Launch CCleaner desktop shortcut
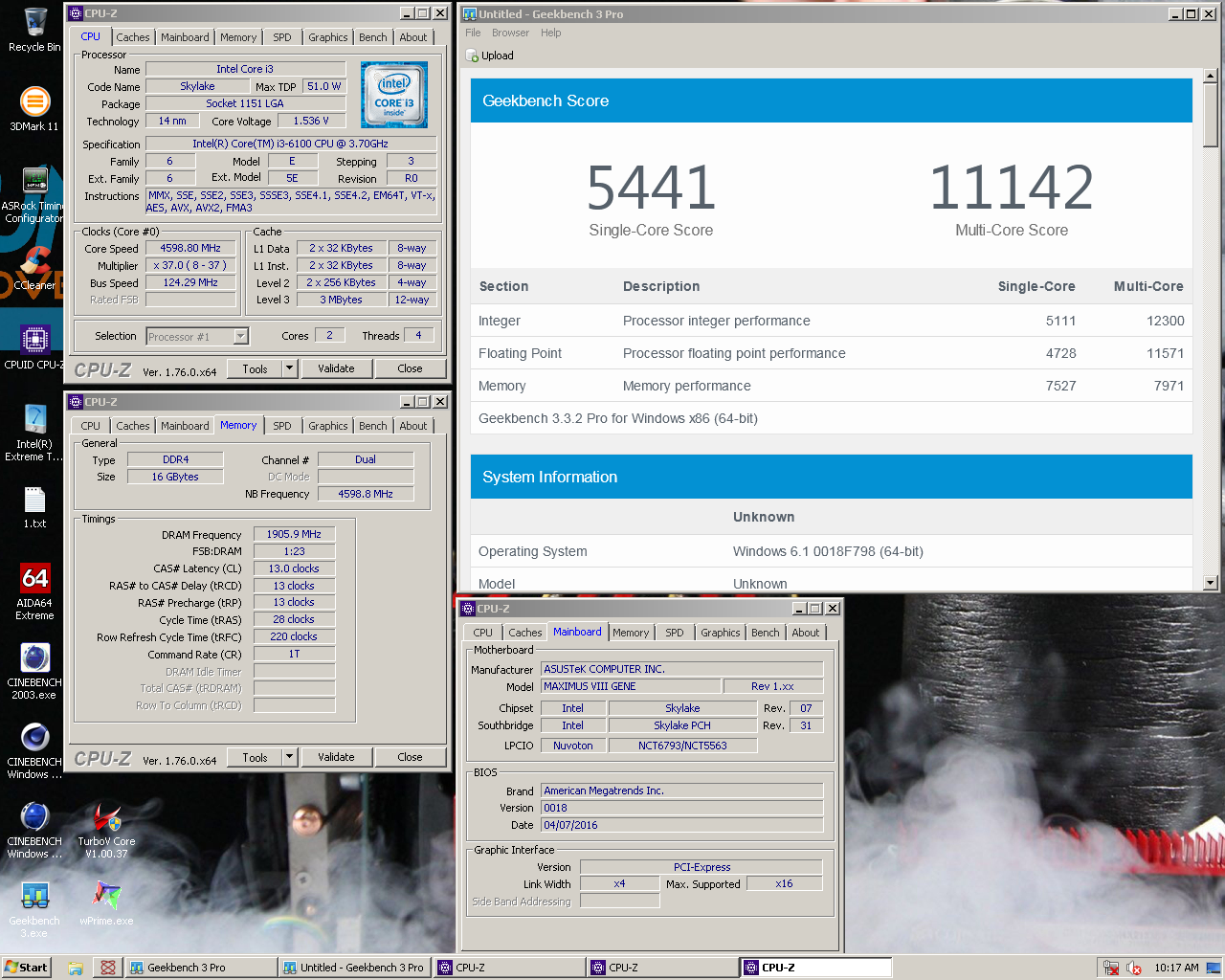The image size is (1225, 980). 34,268
